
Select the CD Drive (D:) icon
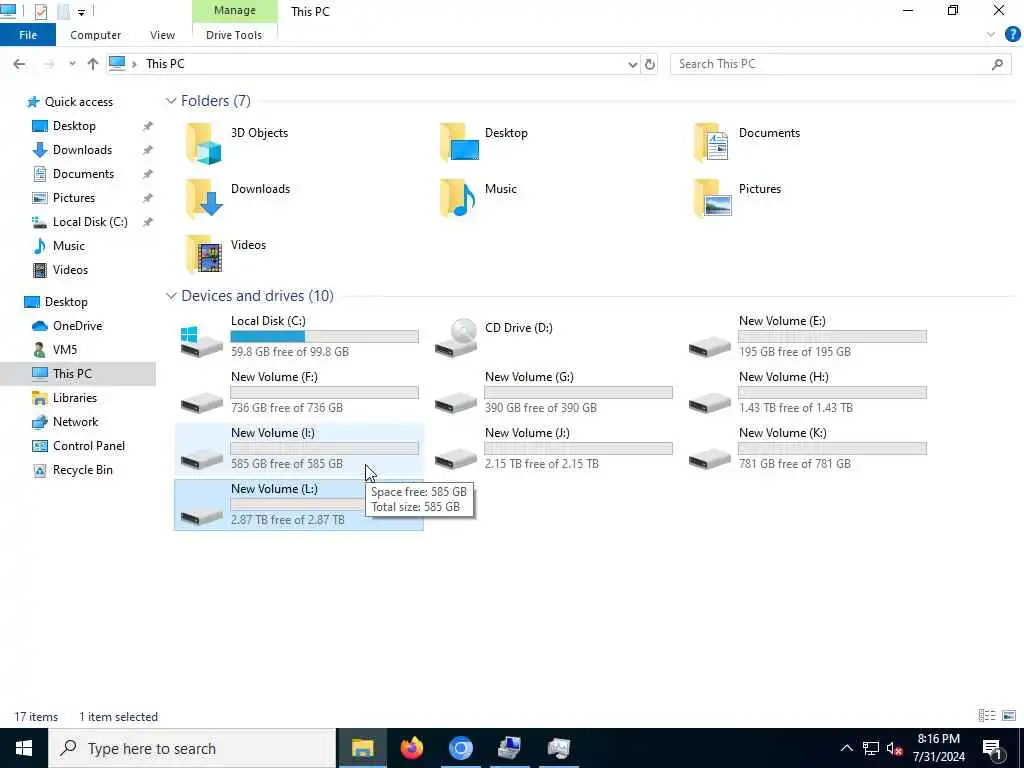456,337
